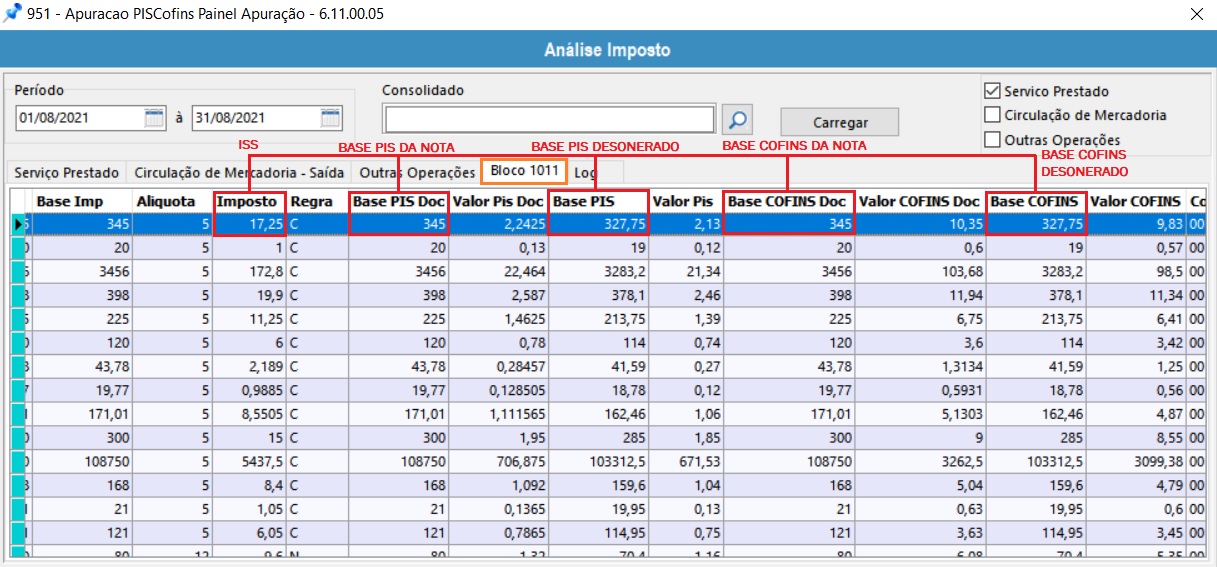
Task: Open the start date calendar picker
Action: pos(153,118)
